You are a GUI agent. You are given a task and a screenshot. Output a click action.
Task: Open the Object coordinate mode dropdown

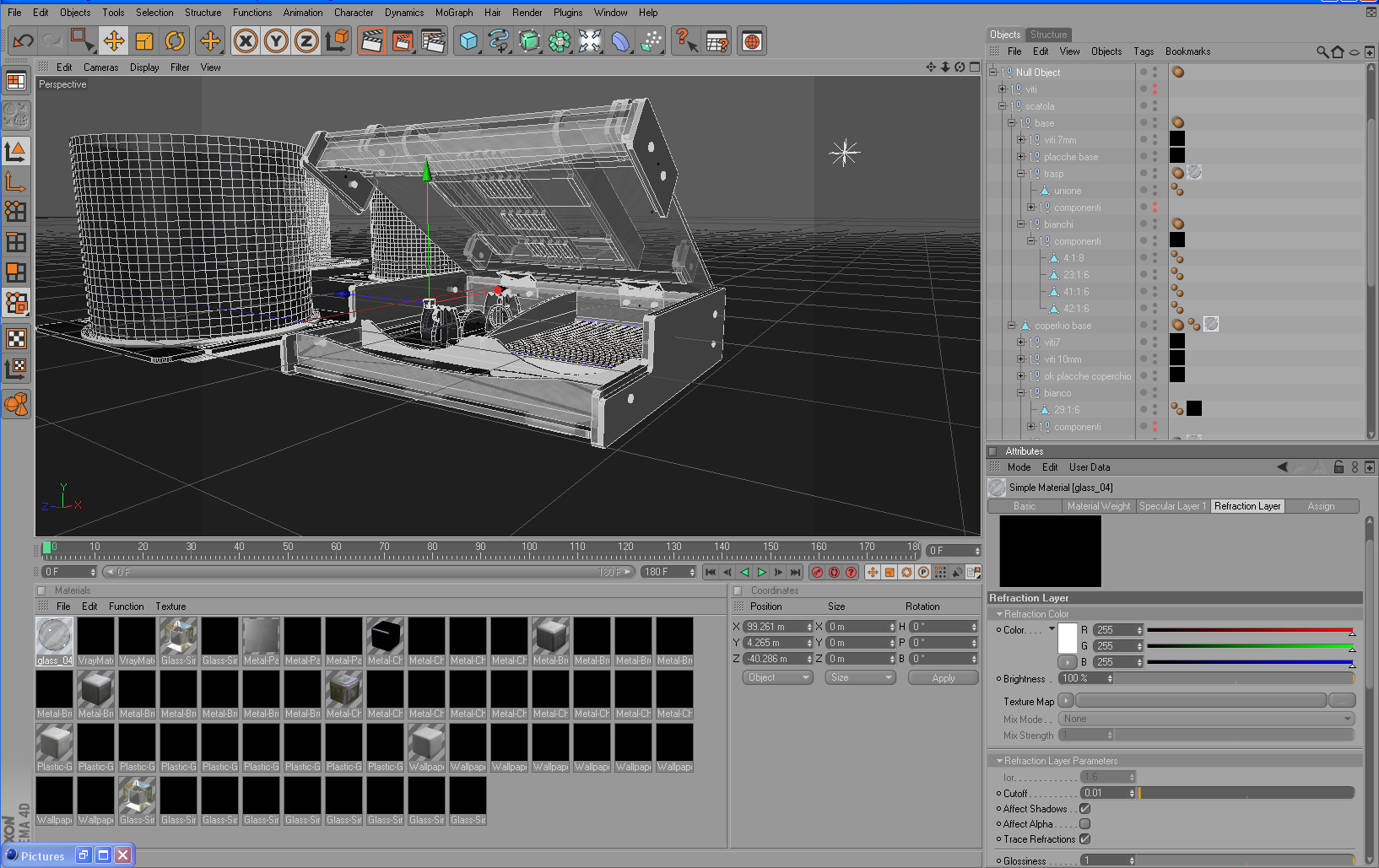click(777, 677)
